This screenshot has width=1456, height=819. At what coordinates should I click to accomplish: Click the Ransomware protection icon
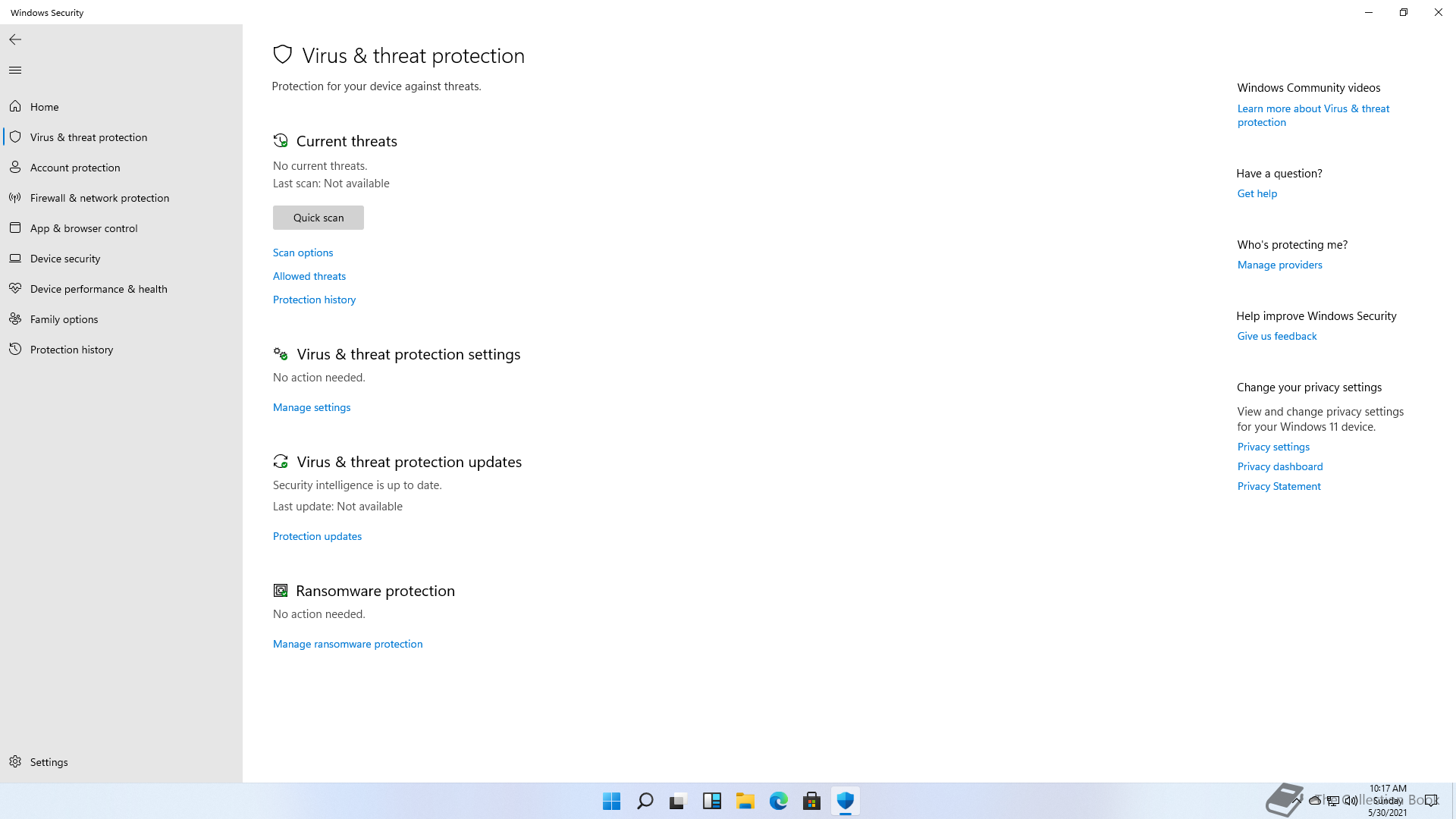coord(281,591)
